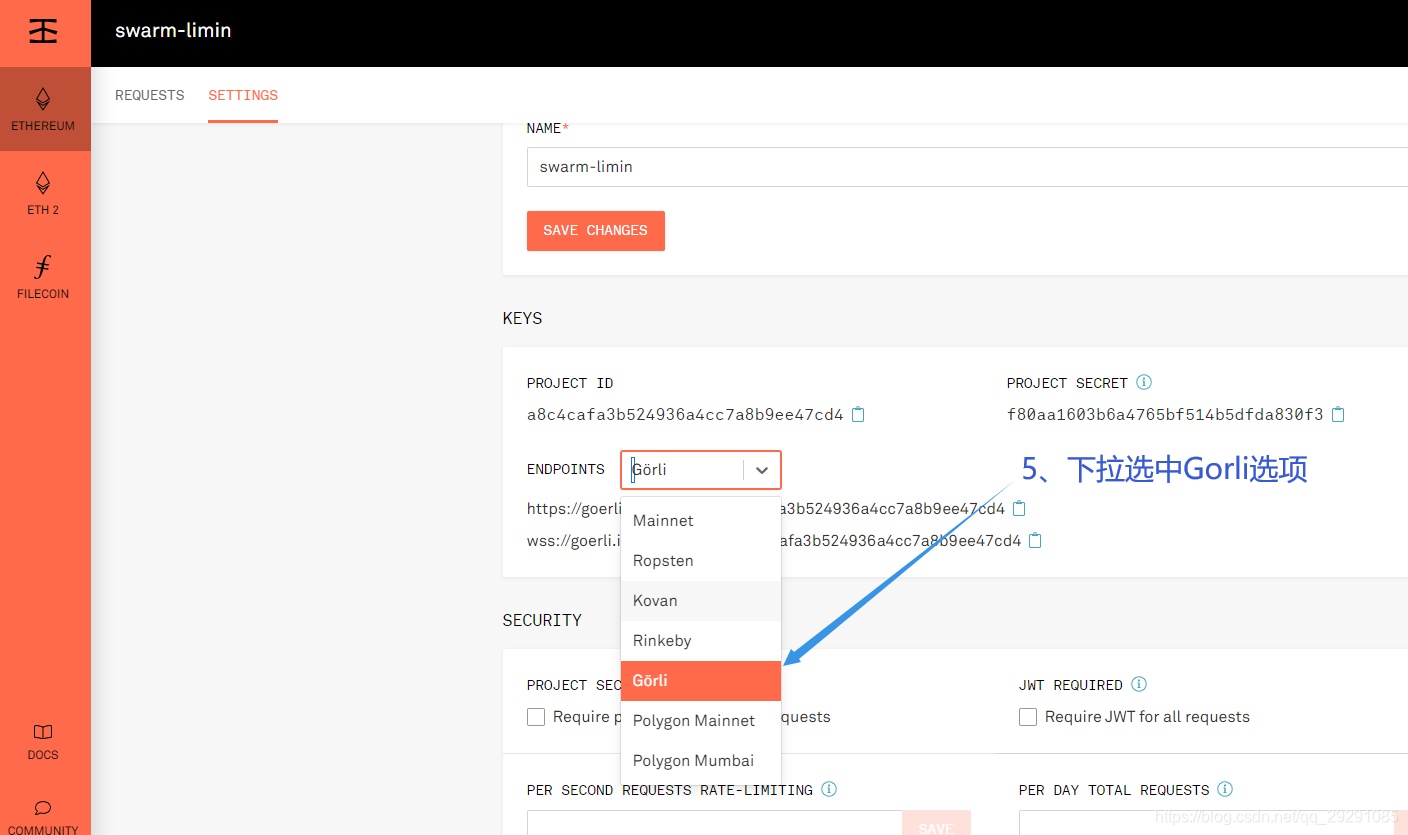
Task: Click the Project Secret value text
Action: tap(1165, 414)
